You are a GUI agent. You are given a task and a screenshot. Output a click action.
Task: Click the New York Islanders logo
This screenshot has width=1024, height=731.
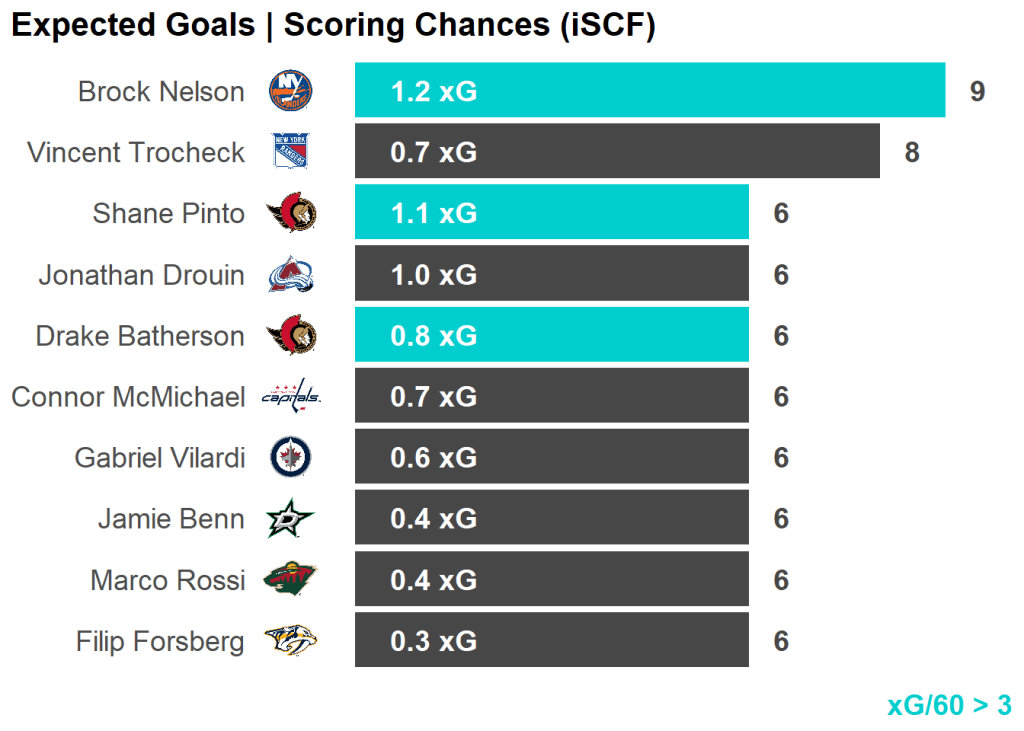(290, 91)
